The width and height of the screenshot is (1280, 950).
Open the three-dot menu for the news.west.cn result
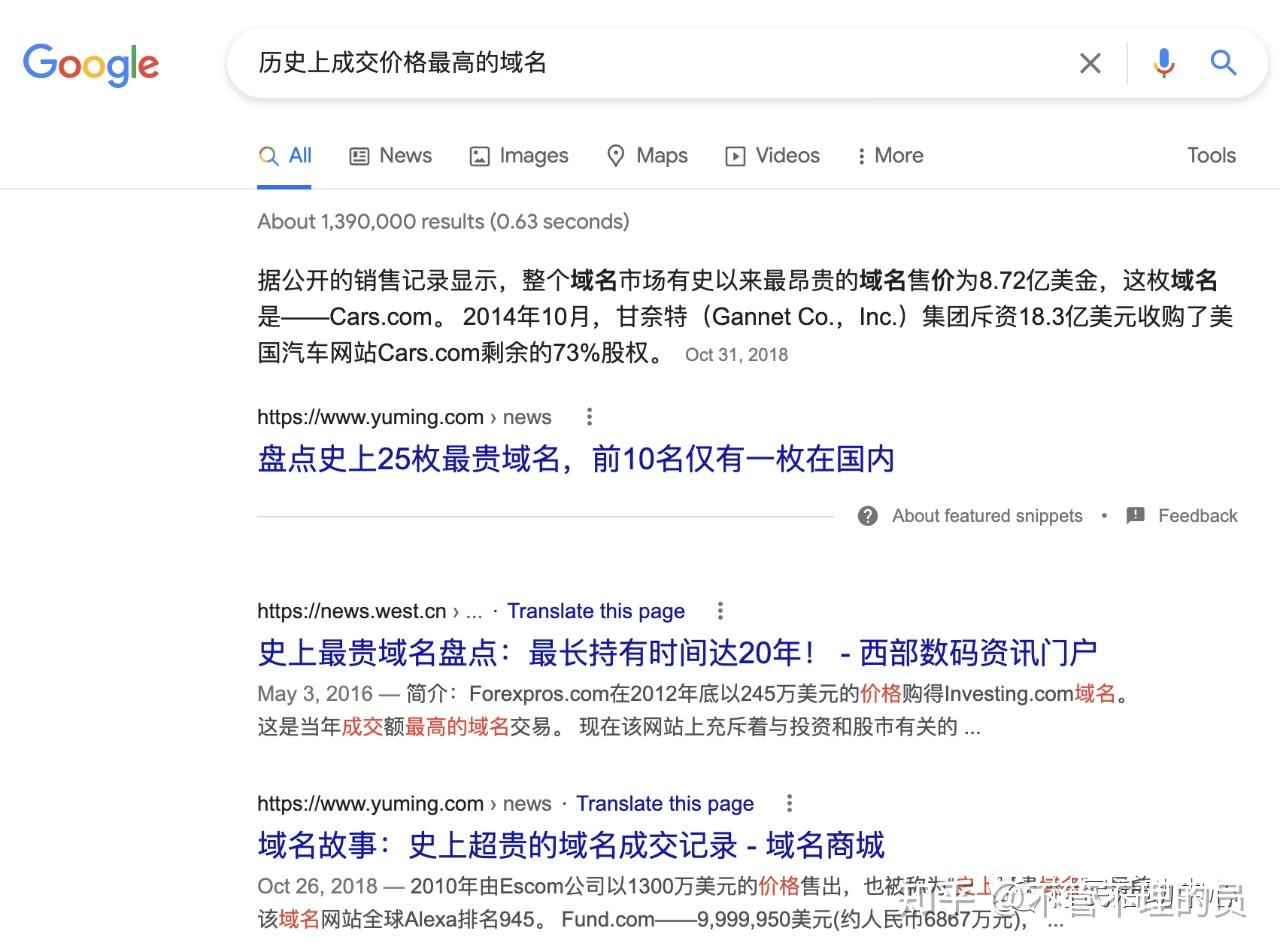[x=720, y=610]
